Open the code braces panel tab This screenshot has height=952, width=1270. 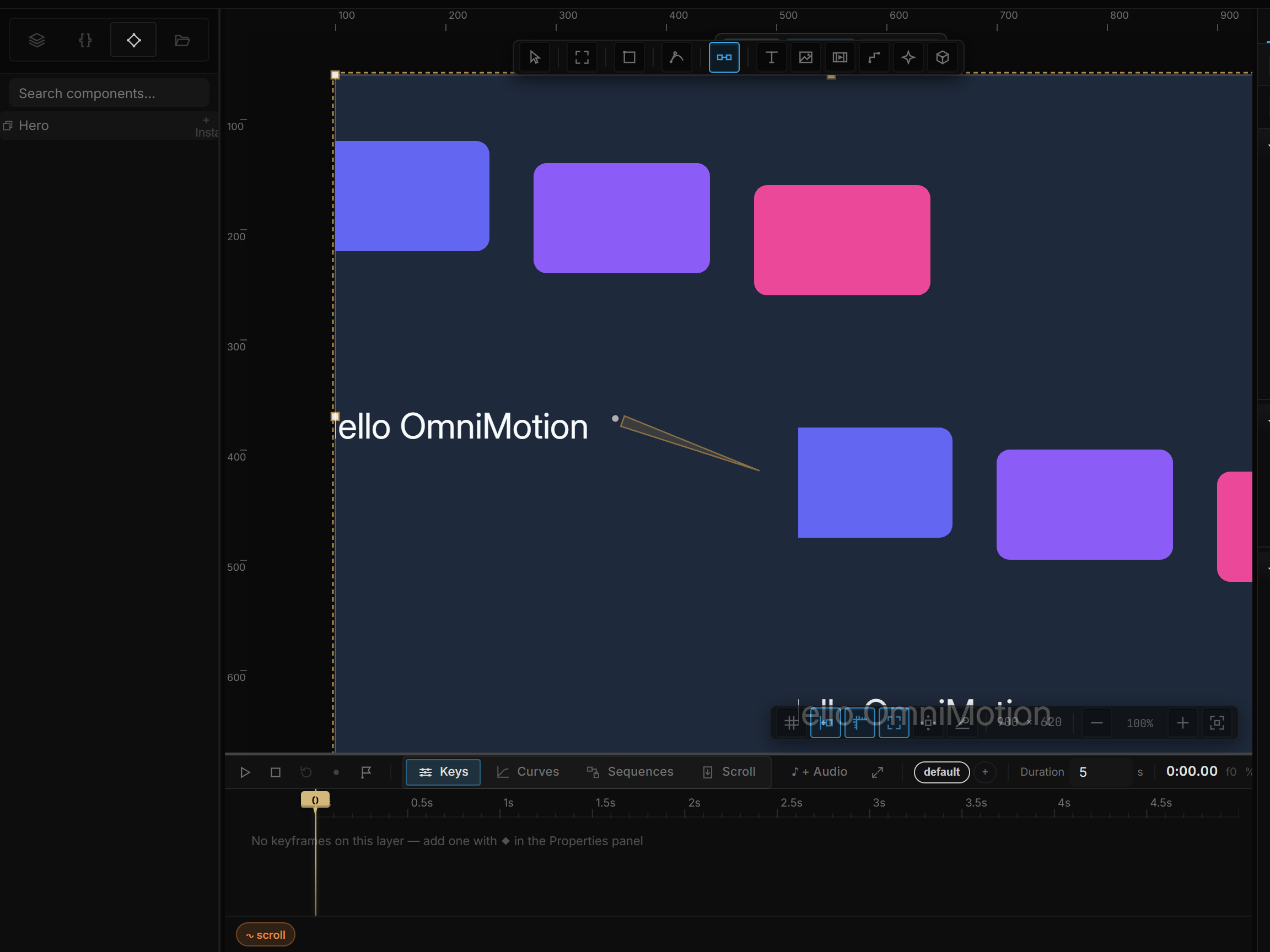click(85, 40)
